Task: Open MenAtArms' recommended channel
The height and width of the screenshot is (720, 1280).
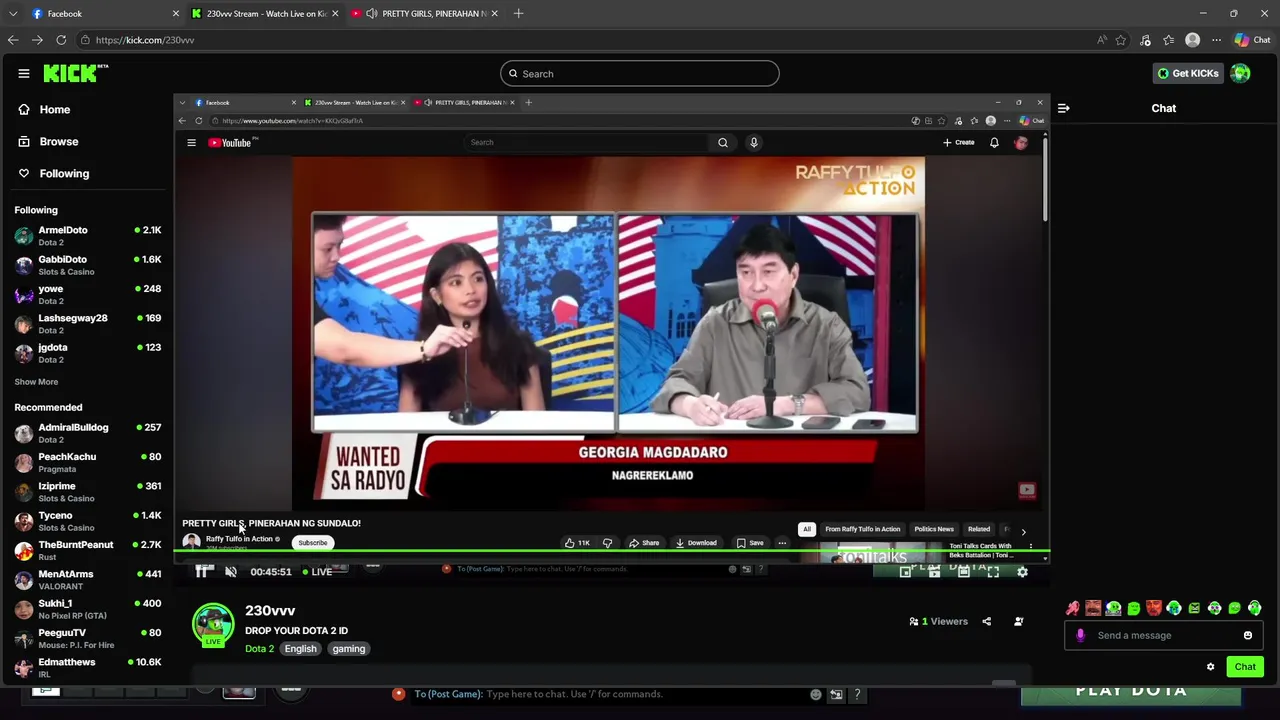Action: point(88,579)
